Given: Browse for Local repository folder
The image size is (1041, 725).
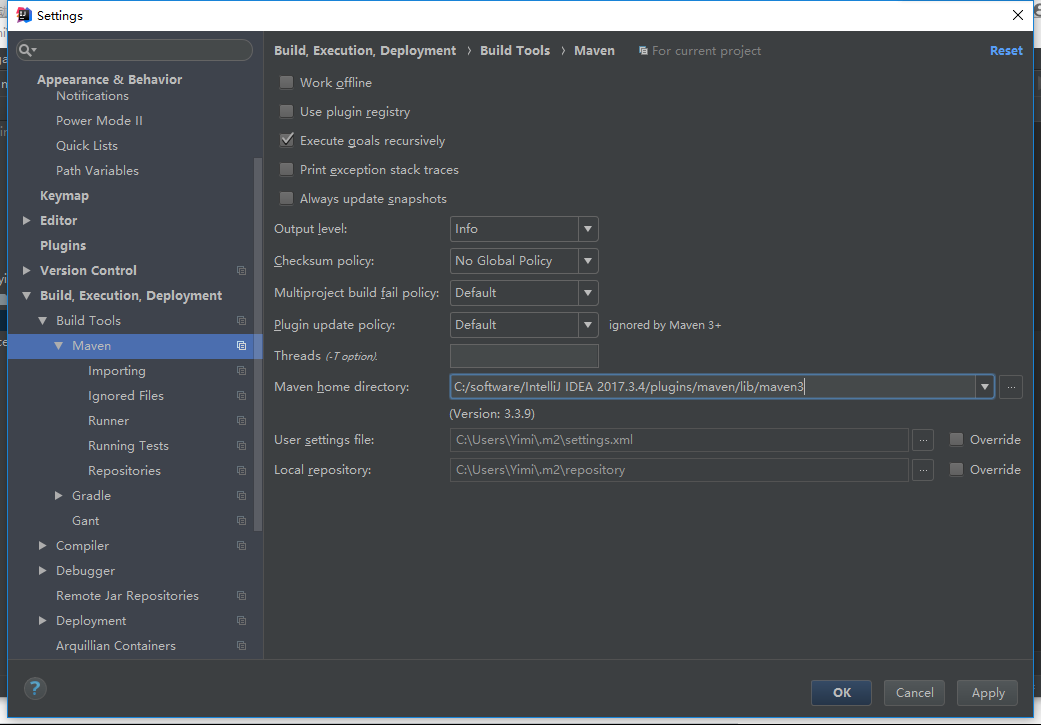Looking at the screenshot, I should [x=923, y=470].
